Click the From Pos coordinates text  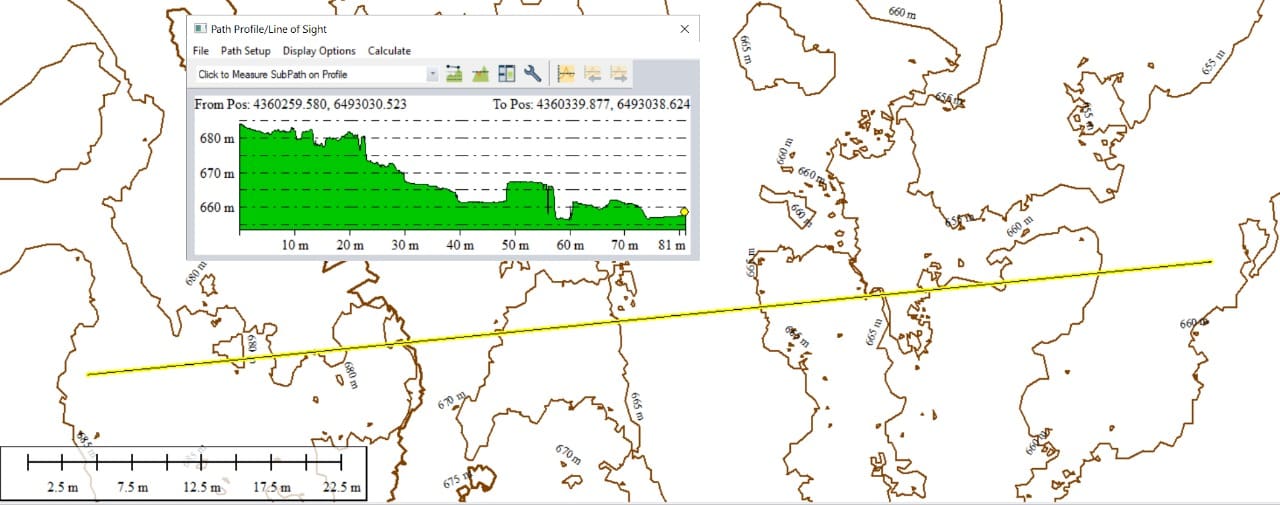[300, 104]
